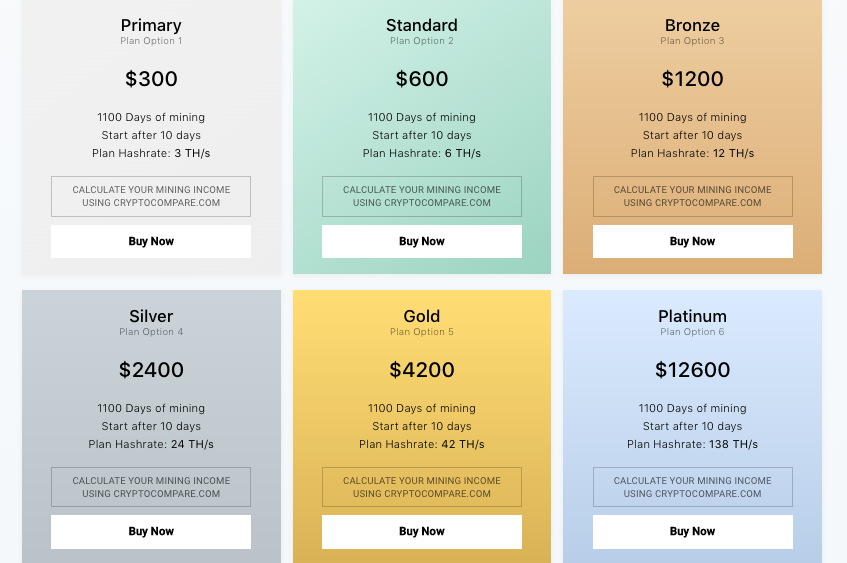Purchase the Bronze plan via Buy Now
Screen dimensions: 847x563
[692, 241]
